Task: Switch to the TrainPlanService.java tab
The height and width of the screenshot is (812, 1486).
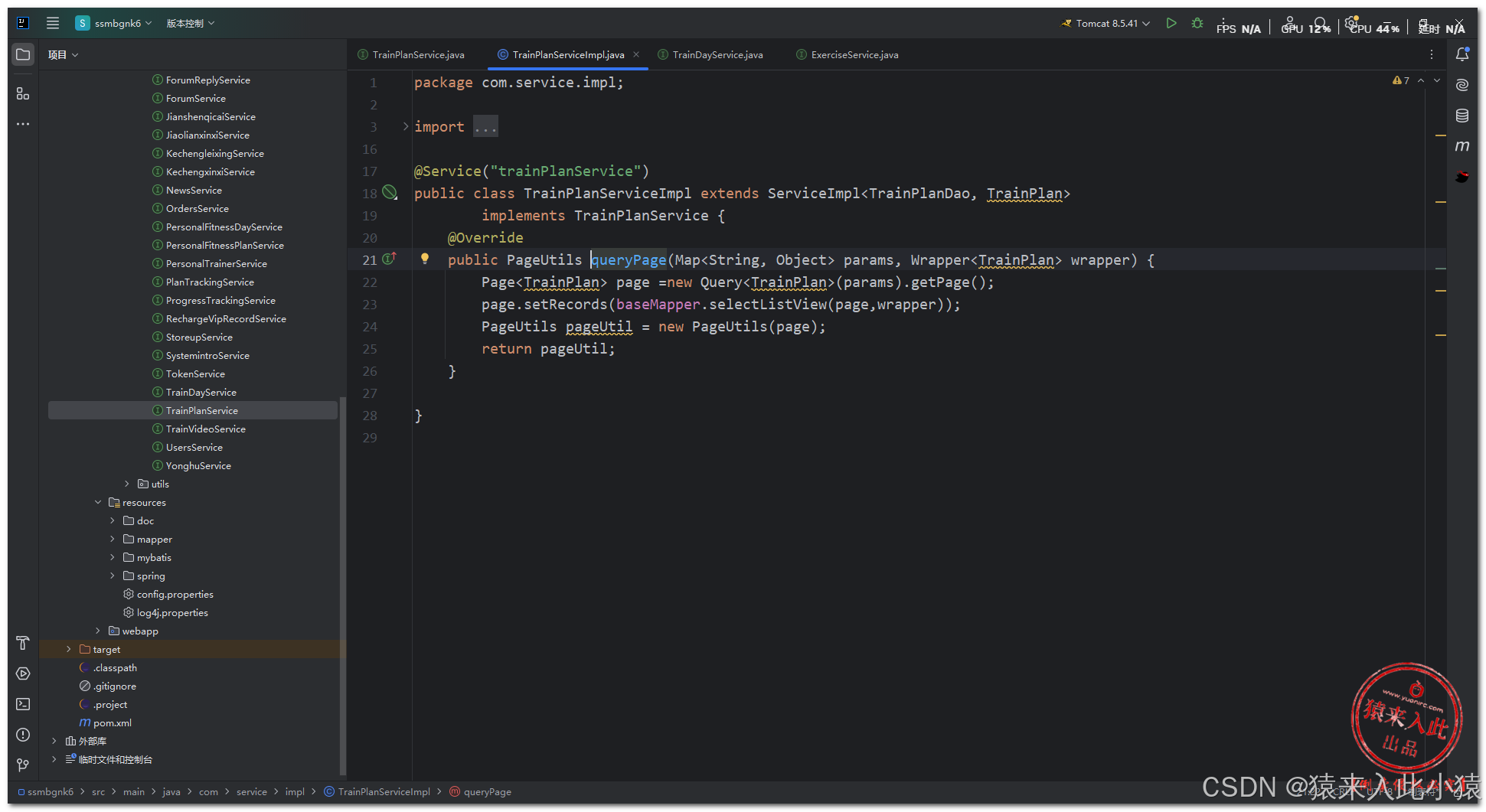Action: coord(411,54)
